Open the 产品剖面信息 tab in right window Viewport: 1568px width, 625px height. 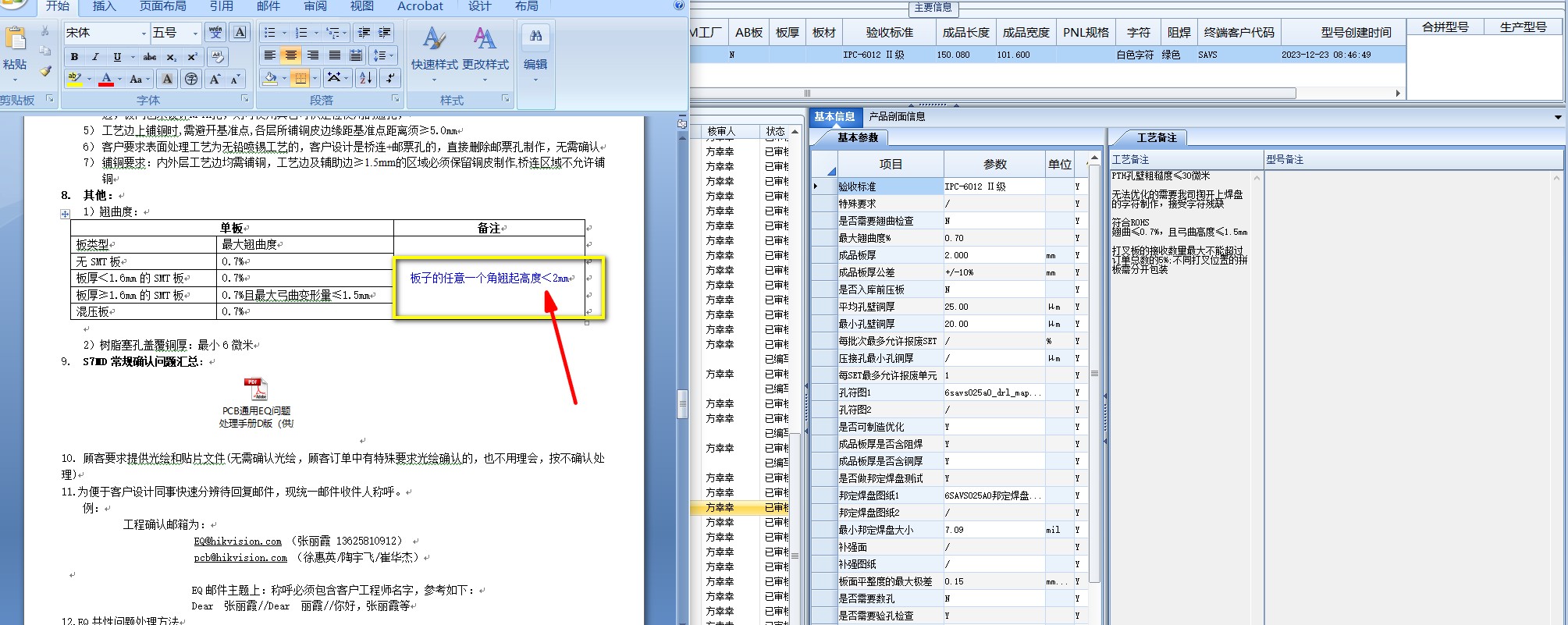[x=897, y=116]
